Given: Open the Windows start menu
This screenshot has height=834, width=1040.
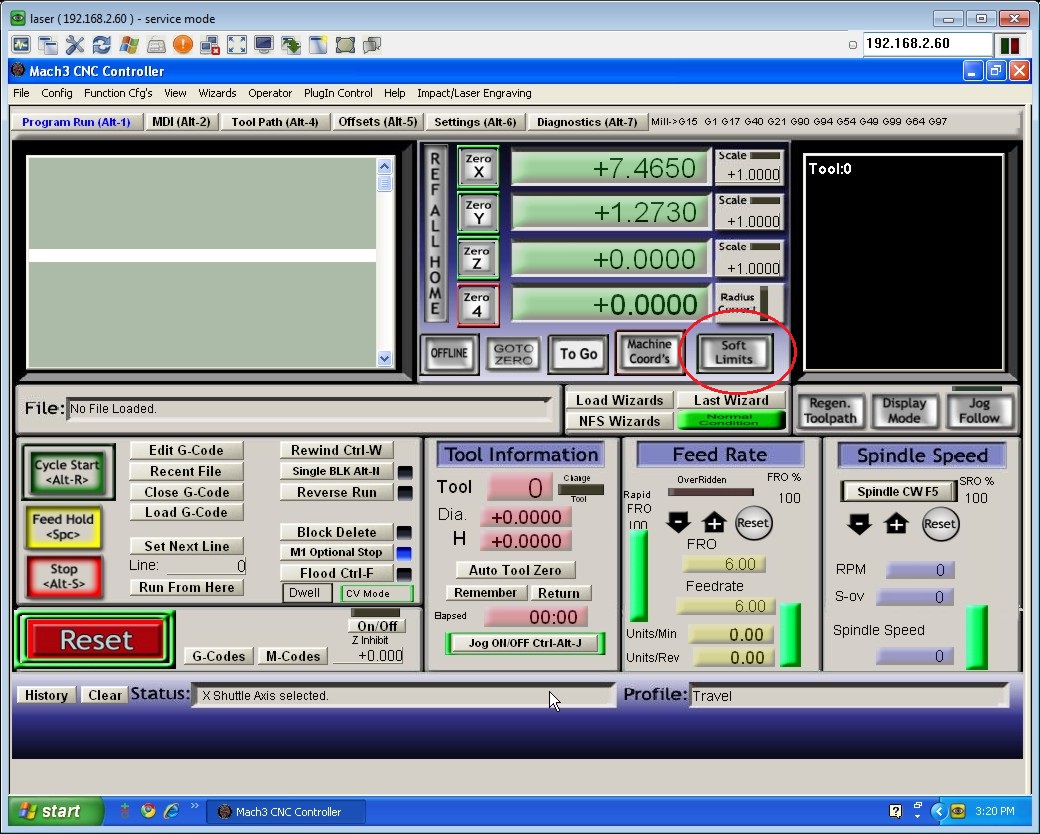Looking at the screenshot, I should [56, 811].
